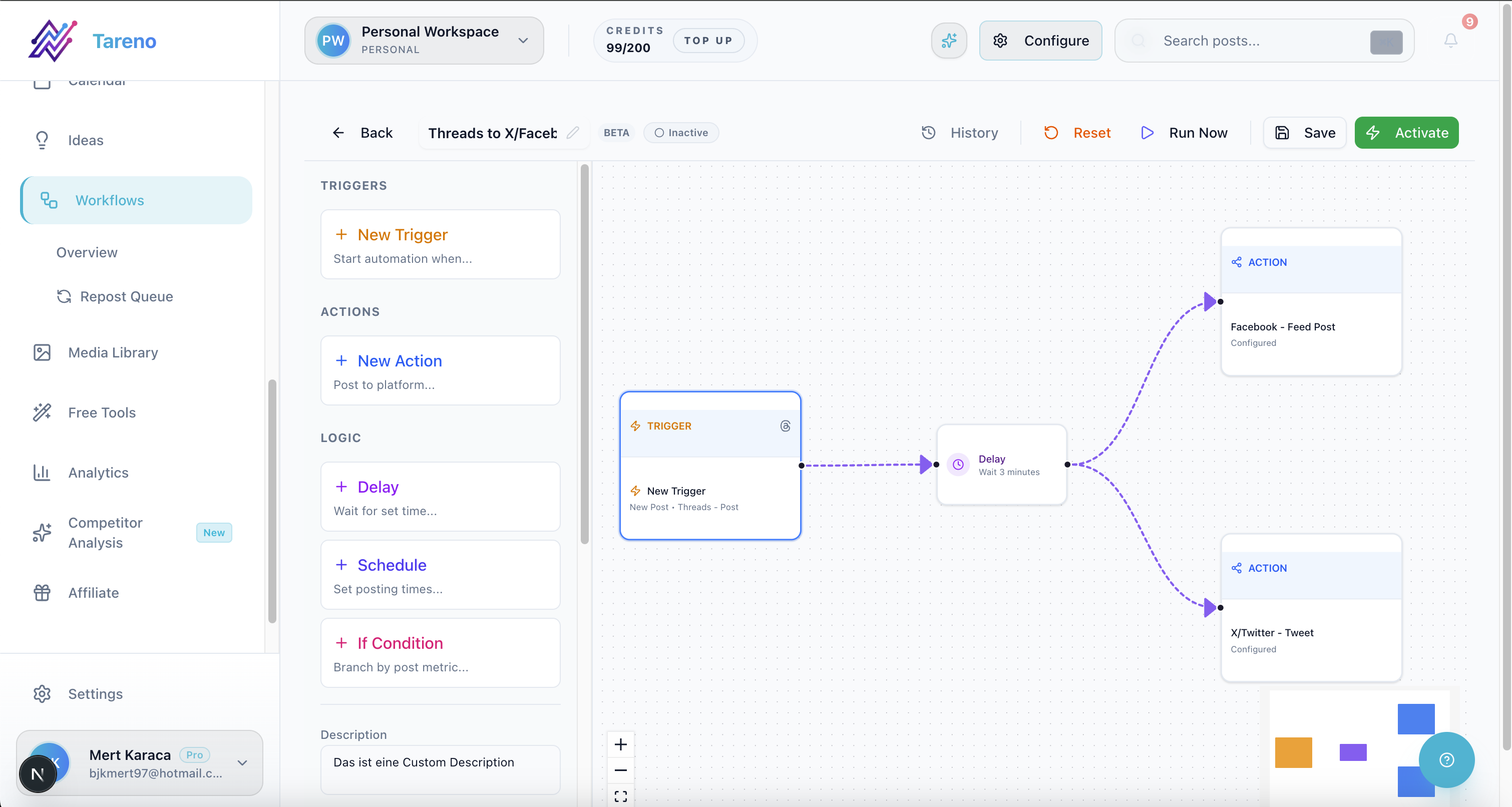Click the pencil icon to rename workflow
Image resolution: width=1512 pixels, height=807 pixels.
573,133
